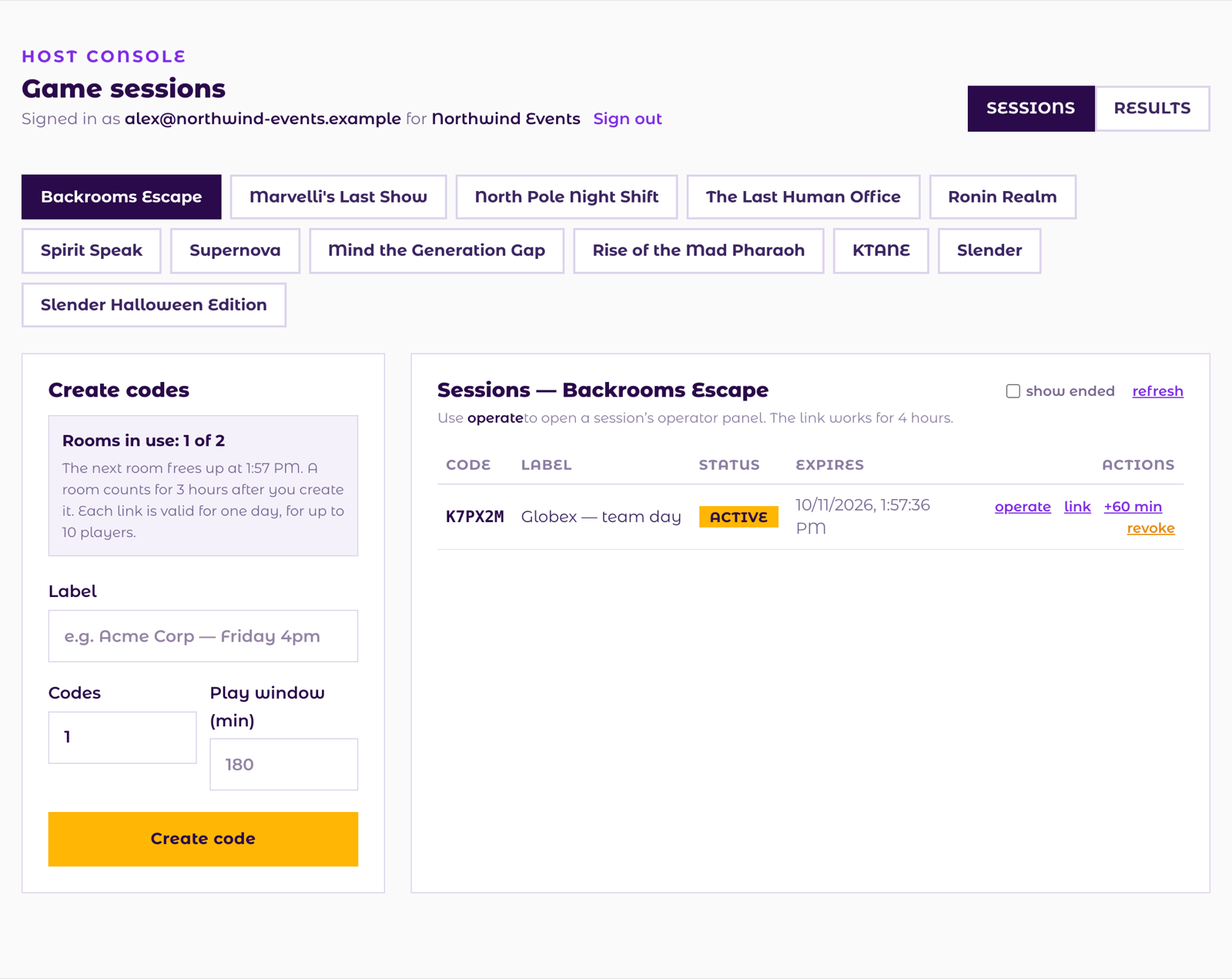Select Spirit Speak game
This screenshot has width=1232, height=979.
[x=92, y=251]
